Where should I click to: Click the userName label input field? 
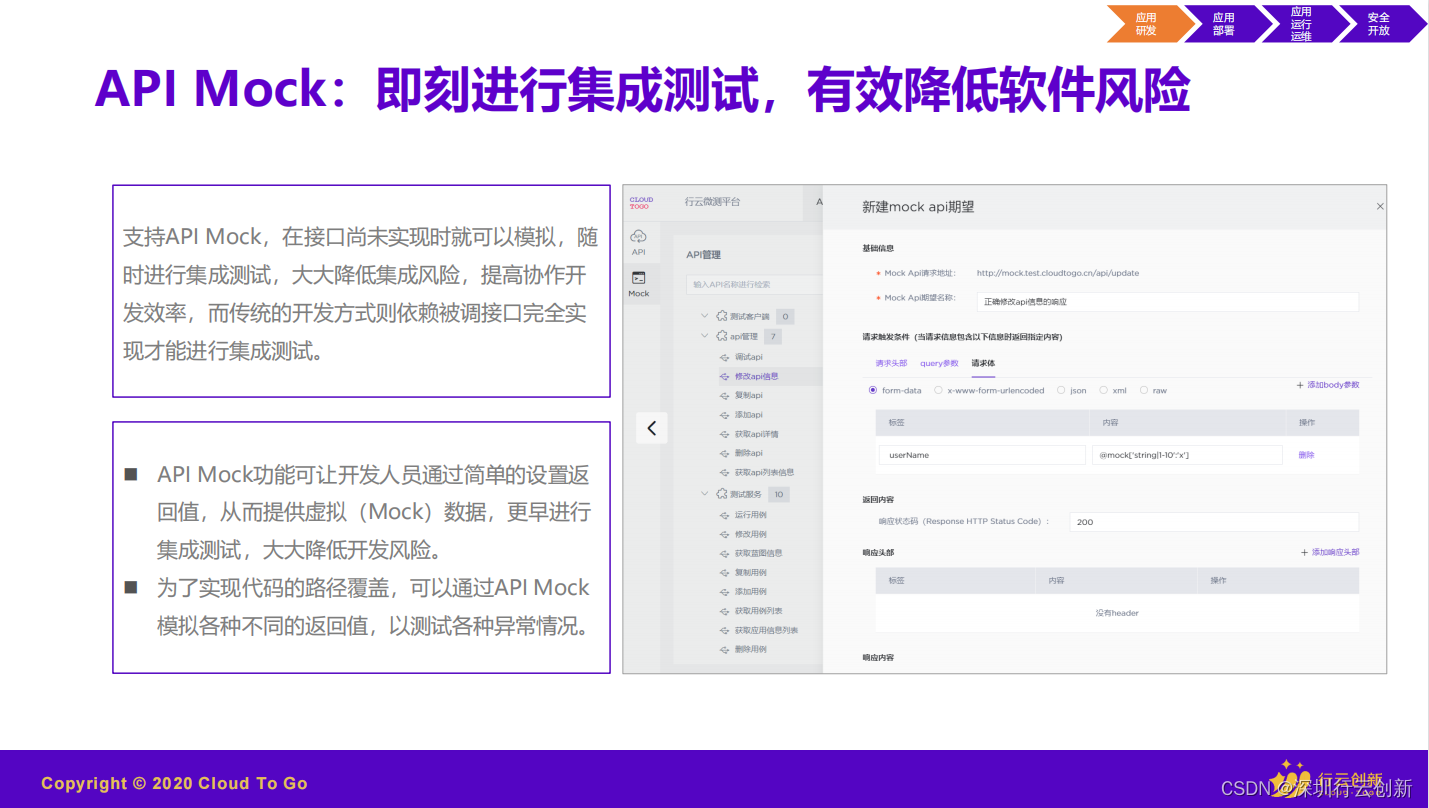[982, 455]
